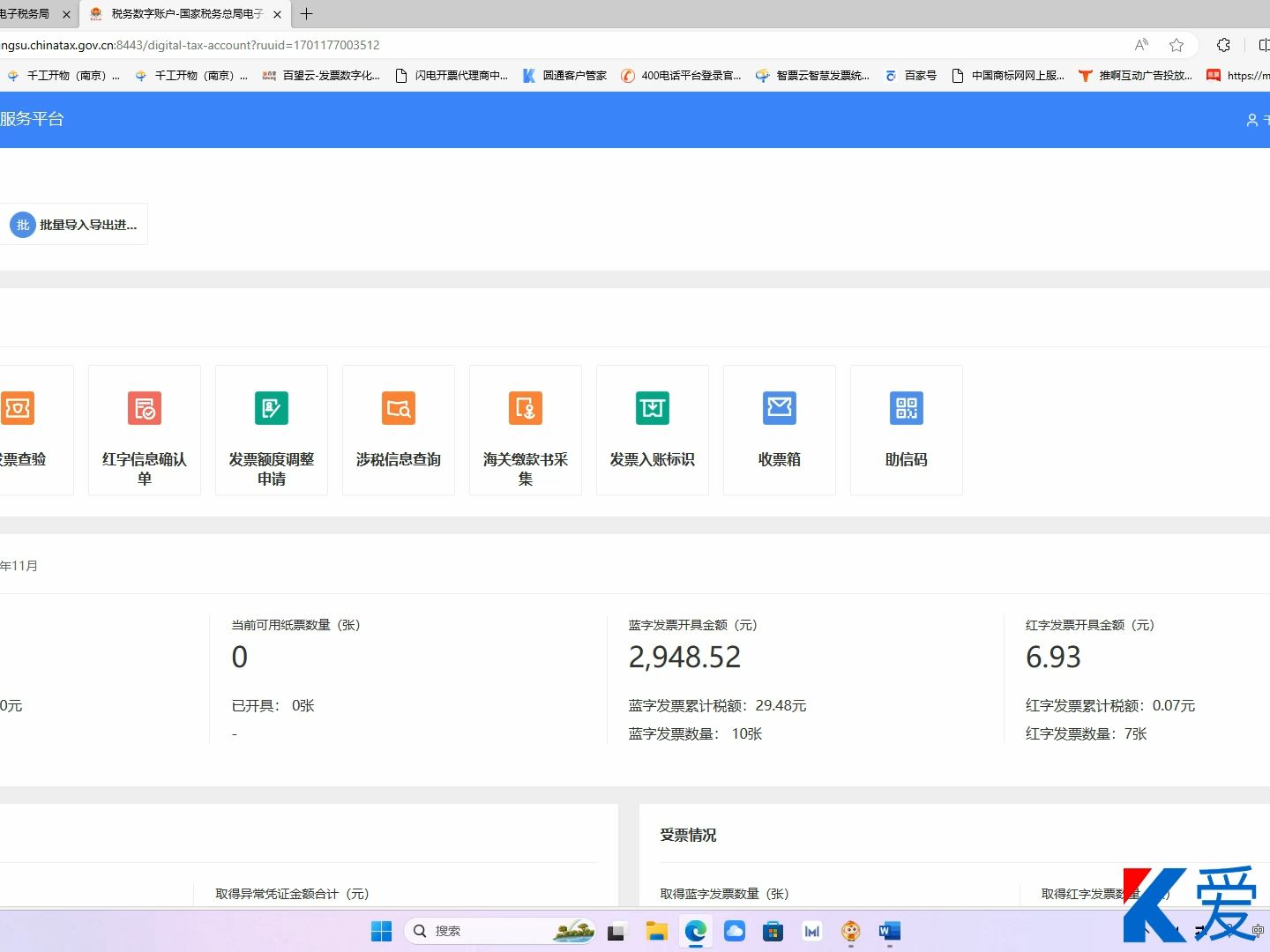Click 取得异常凭证金额合计 label
This screenshot has height=952, width=1270.
[292, 894]
